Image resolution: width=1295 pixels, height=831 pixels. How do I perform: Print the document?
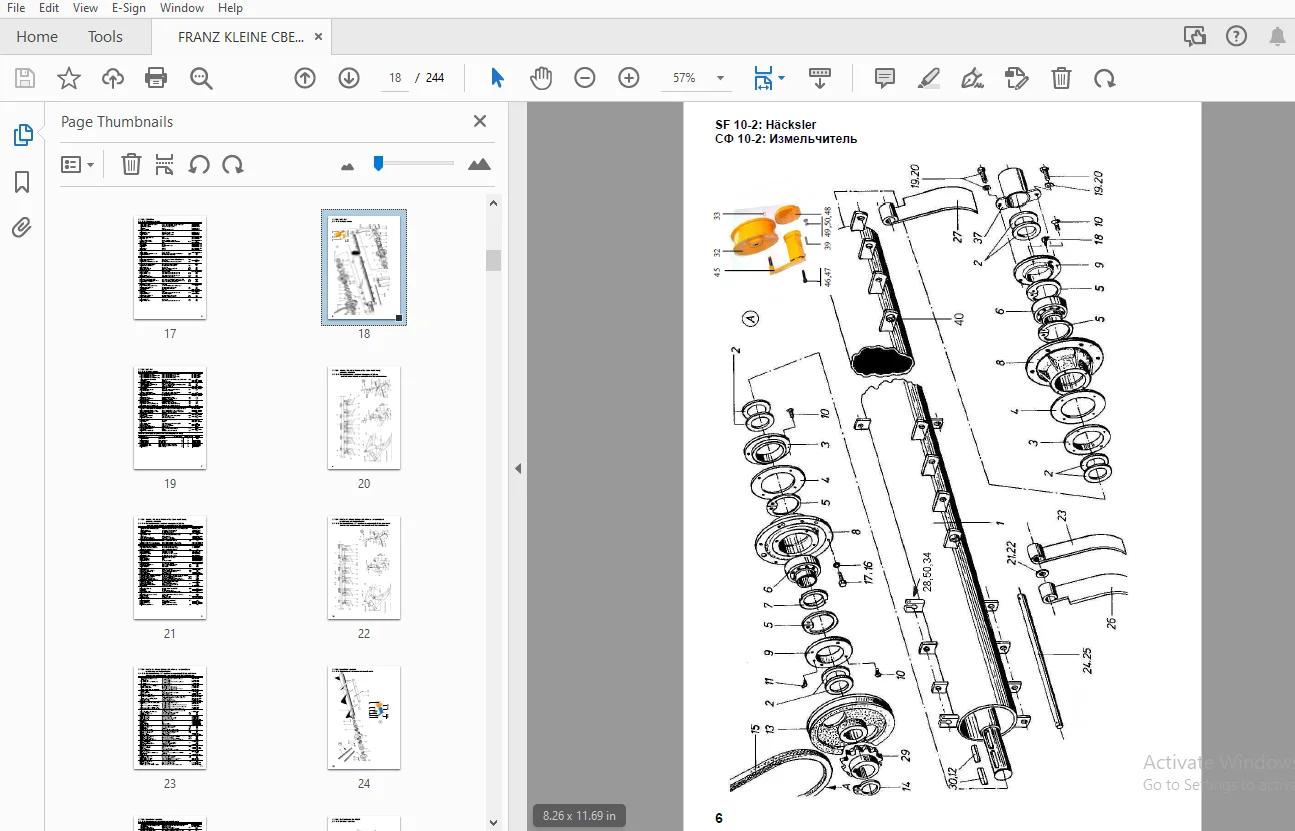(x=156, y=78)
